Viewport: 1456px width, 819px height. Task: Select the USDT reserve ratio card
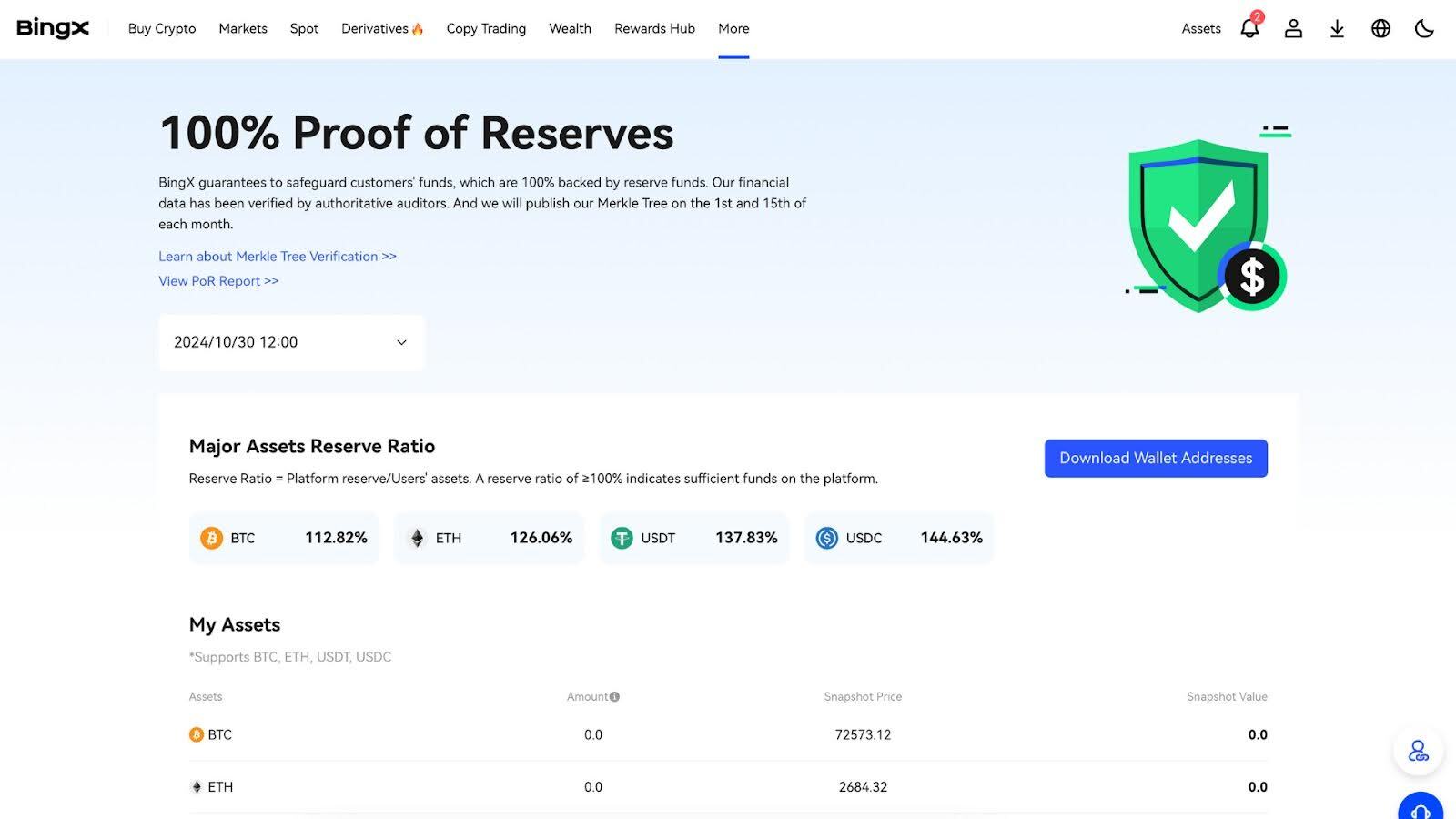[693, 538]
